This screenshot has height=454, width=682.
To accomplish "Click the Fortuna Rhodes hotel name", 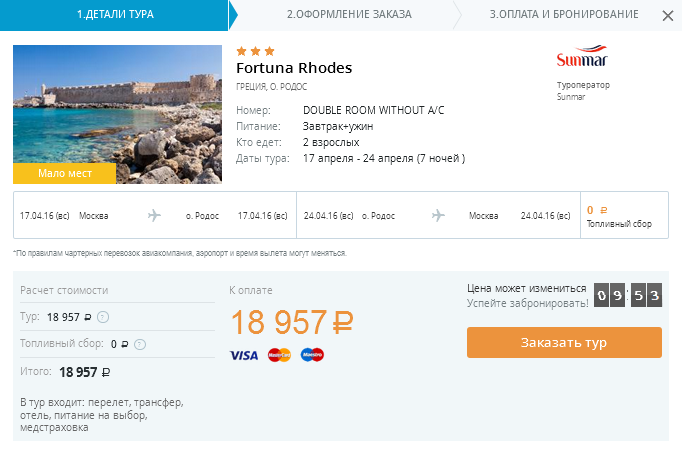I will 294,68.
